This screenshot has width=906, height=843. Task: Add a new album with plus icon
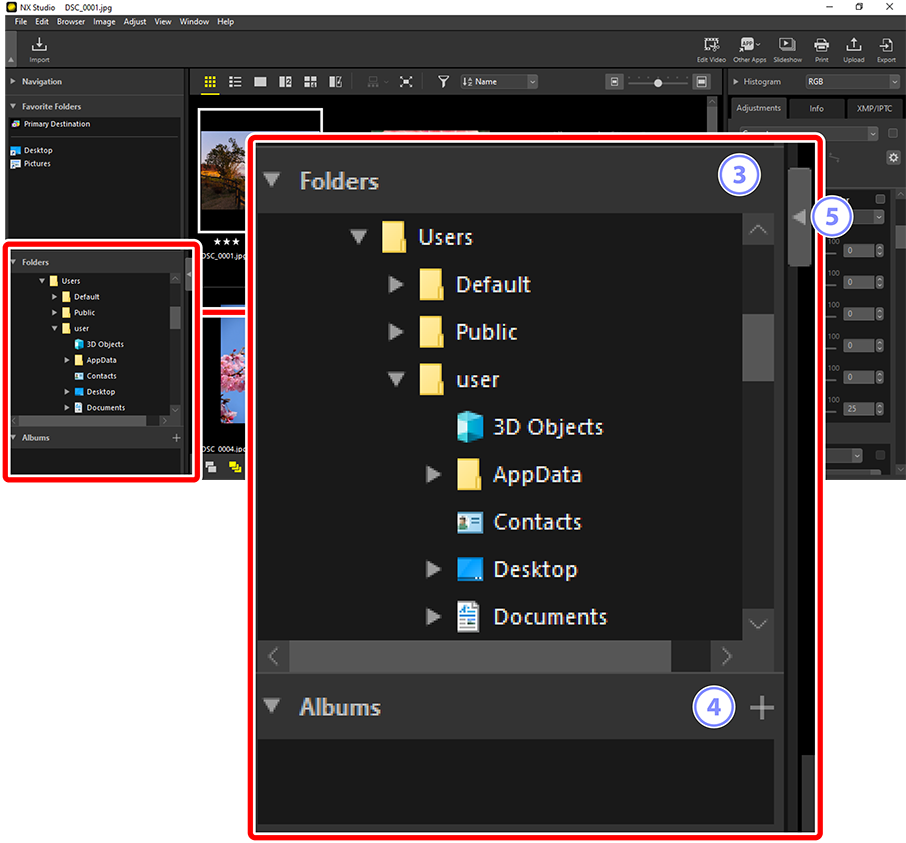pyautogui.click(x=762, y=708)
